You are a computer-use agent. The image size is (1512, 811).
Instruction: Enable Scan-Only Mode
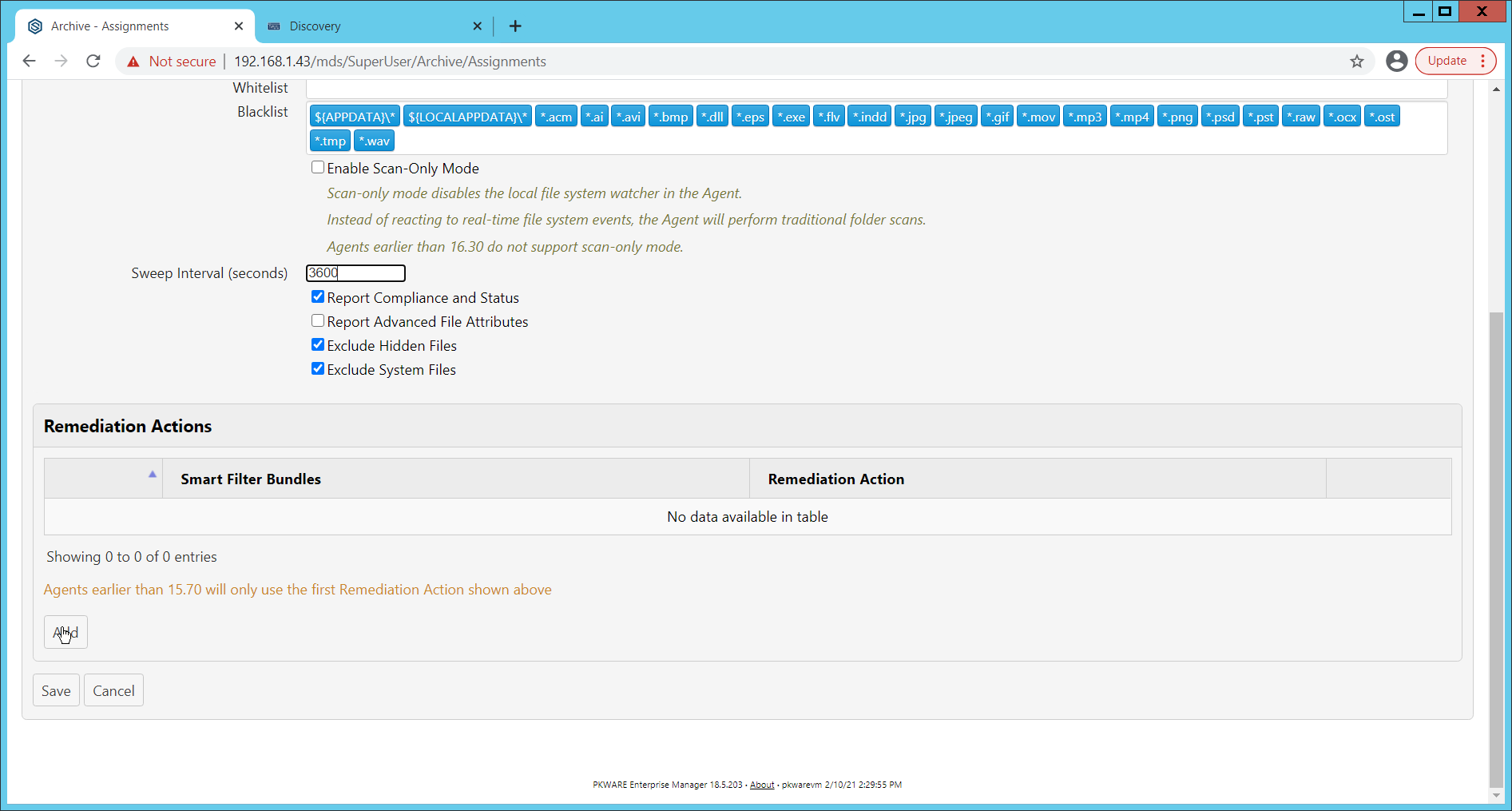coord(318,167)
